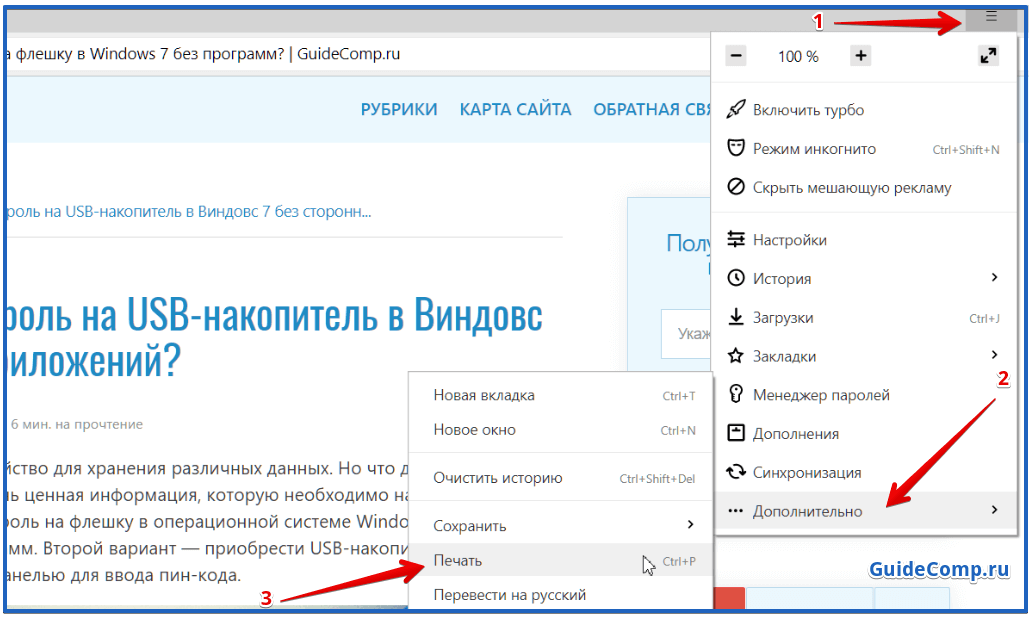Open Настройки from the menu

865,240
